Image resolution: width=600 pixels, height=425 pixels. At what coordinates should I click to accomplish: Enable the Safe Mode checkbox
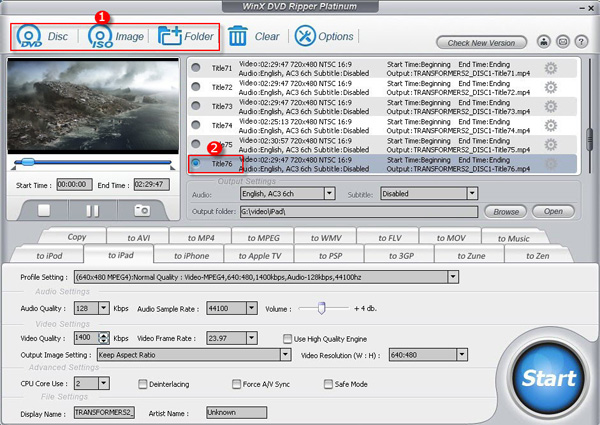coord(328,384)
